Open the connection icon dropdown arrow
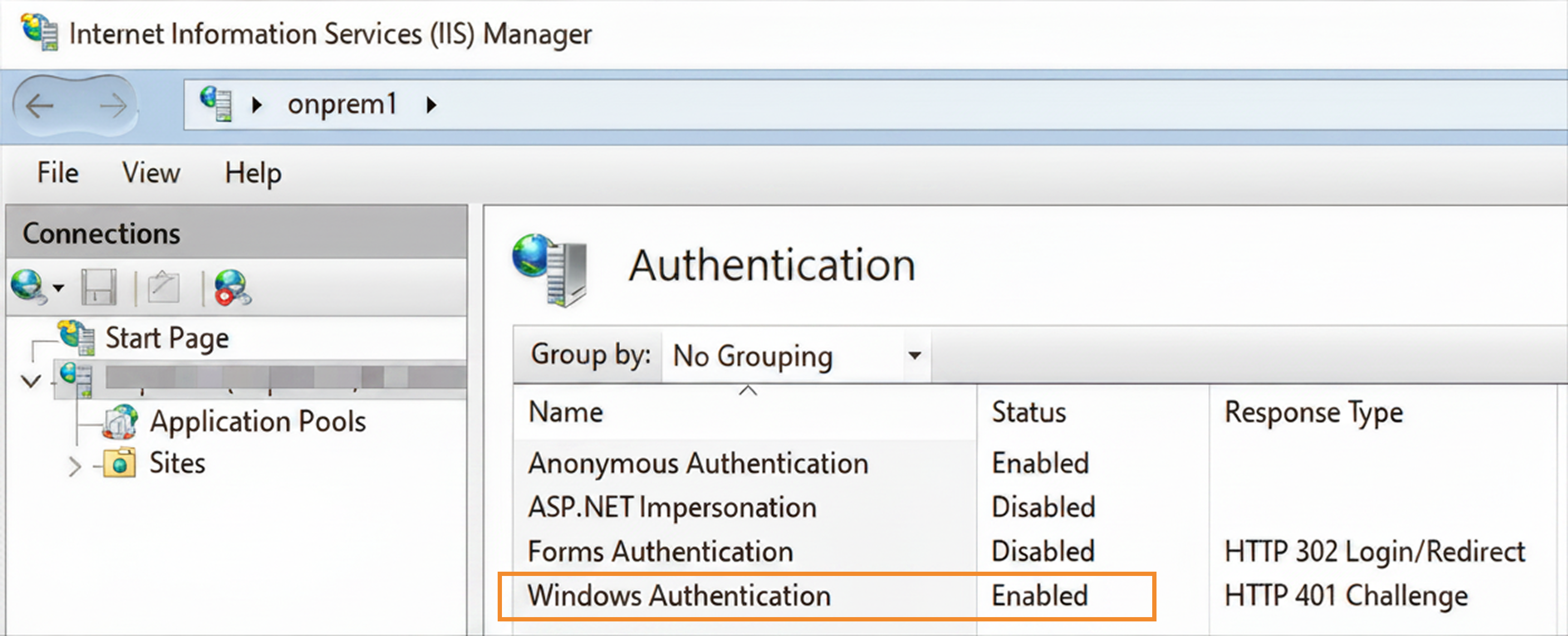 point(58,287)
